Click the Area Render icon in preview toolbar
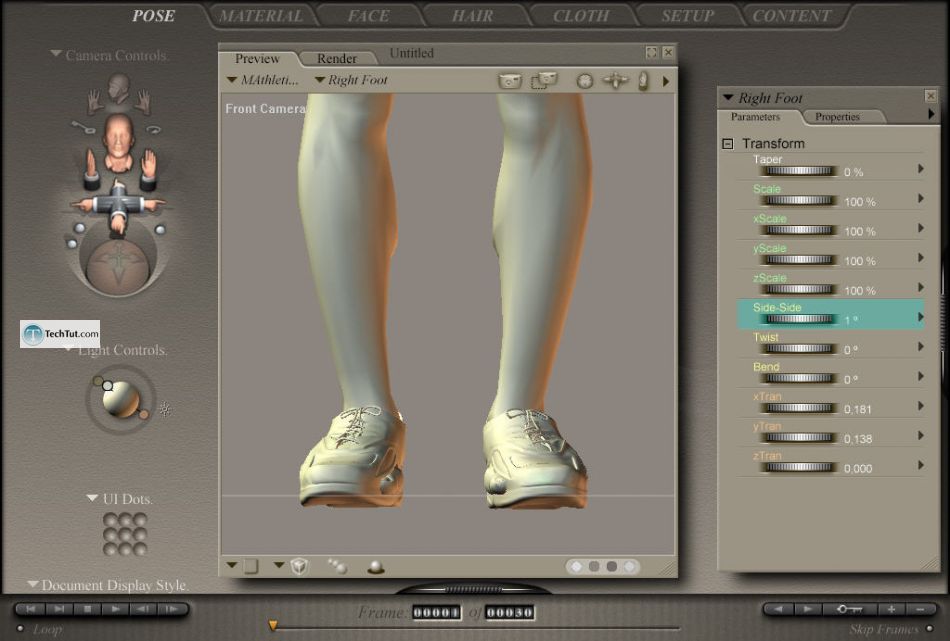The height and width of the screenshot is (641, 950). 544,80
